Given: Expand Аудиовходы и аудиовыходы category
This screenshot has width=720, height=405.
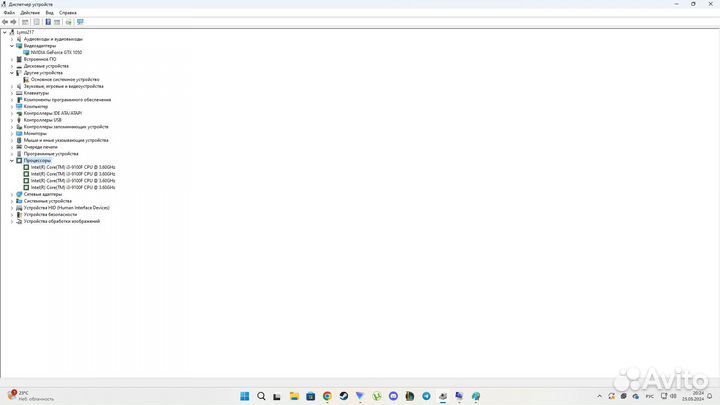Looking at the screenshot, I should [x=12, y=39].
